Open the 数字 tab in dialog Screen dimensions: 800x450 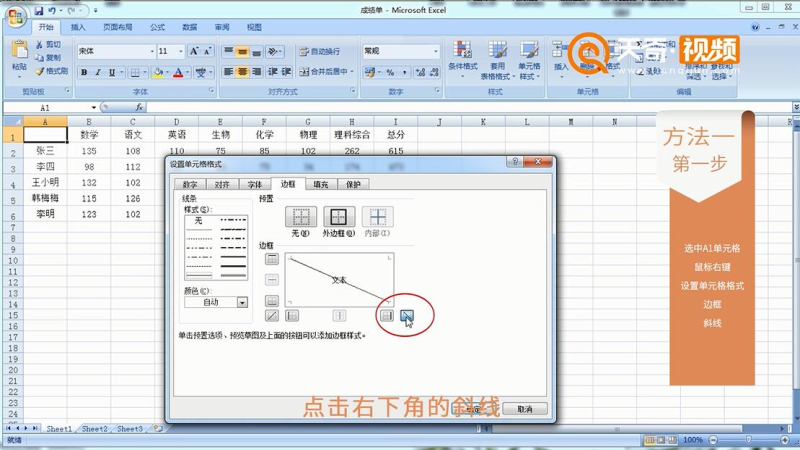190,185
